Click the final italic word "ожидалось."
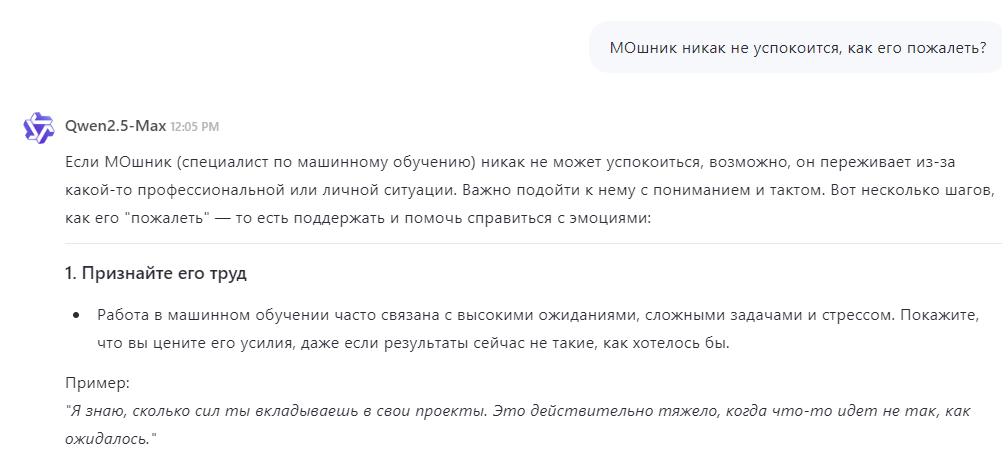The width and height of the screenshot is (1002, 464). coord(108,439)
